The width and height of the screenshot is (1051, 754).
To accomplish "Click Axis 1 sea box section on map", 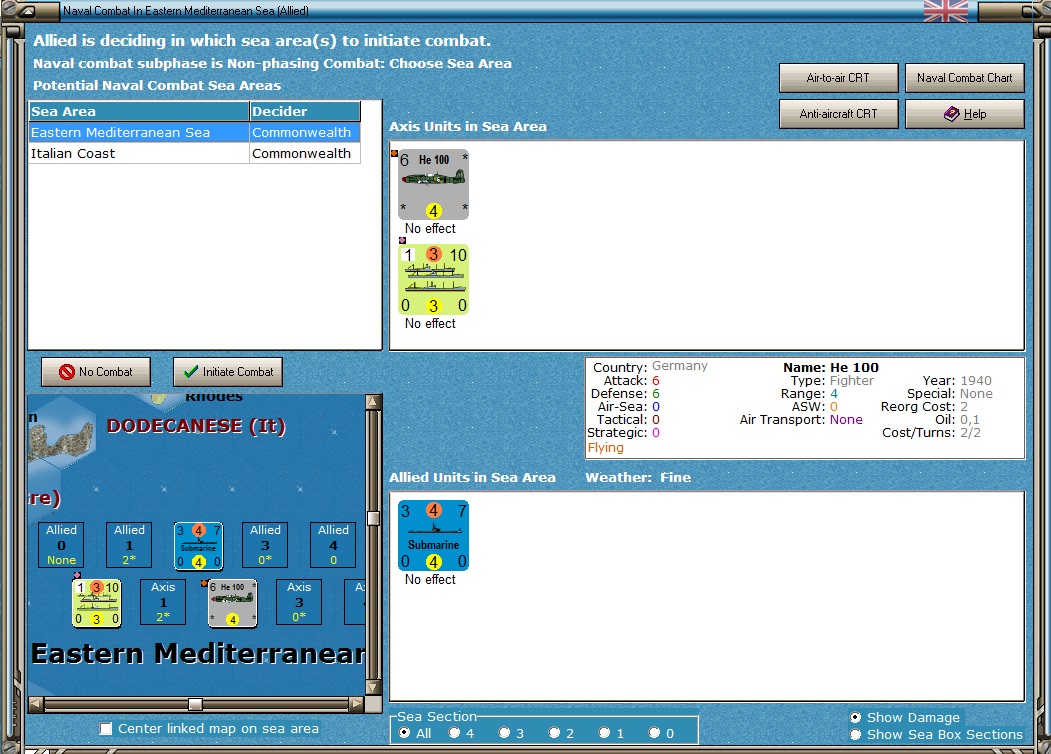I will pos(163,602).
